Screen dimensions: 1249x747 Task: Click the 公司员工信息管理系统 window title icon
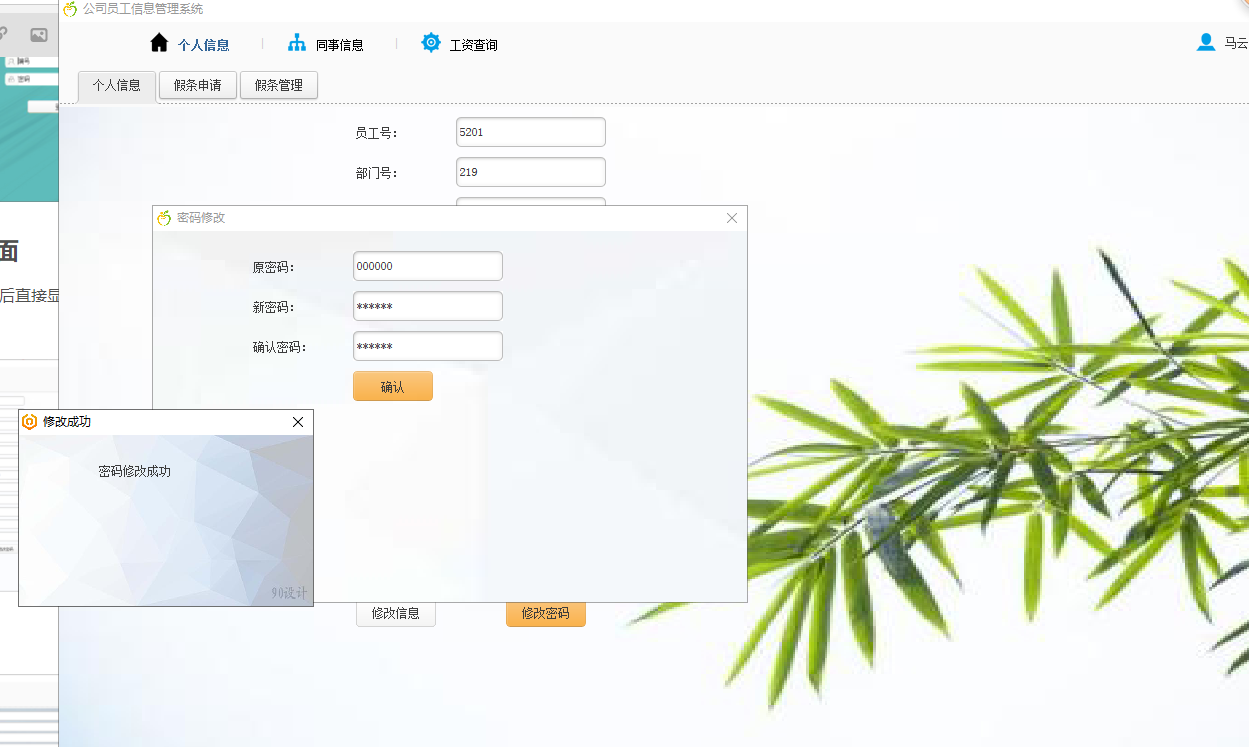click(70, 9)
